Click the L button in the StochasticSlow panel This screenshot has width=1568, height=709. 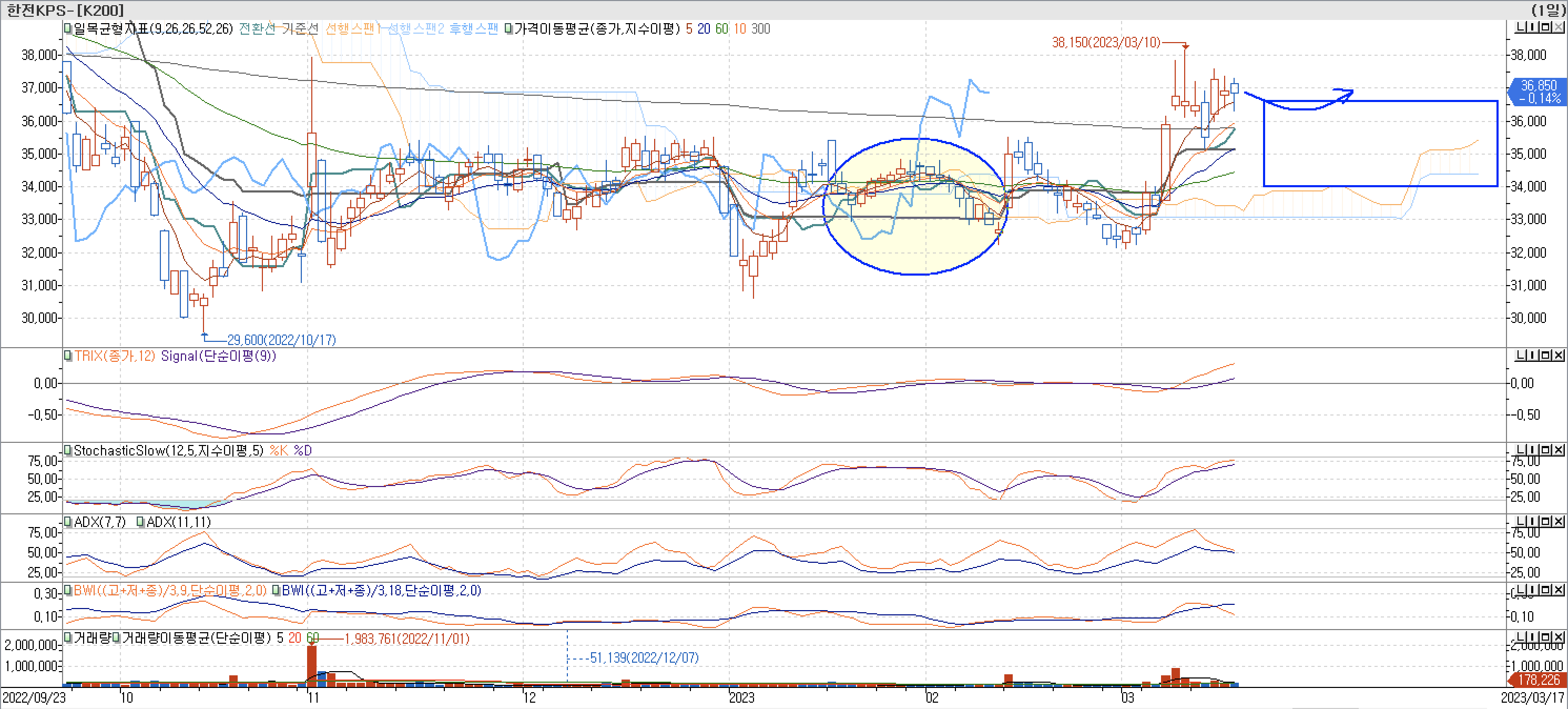pos(1521,450)
